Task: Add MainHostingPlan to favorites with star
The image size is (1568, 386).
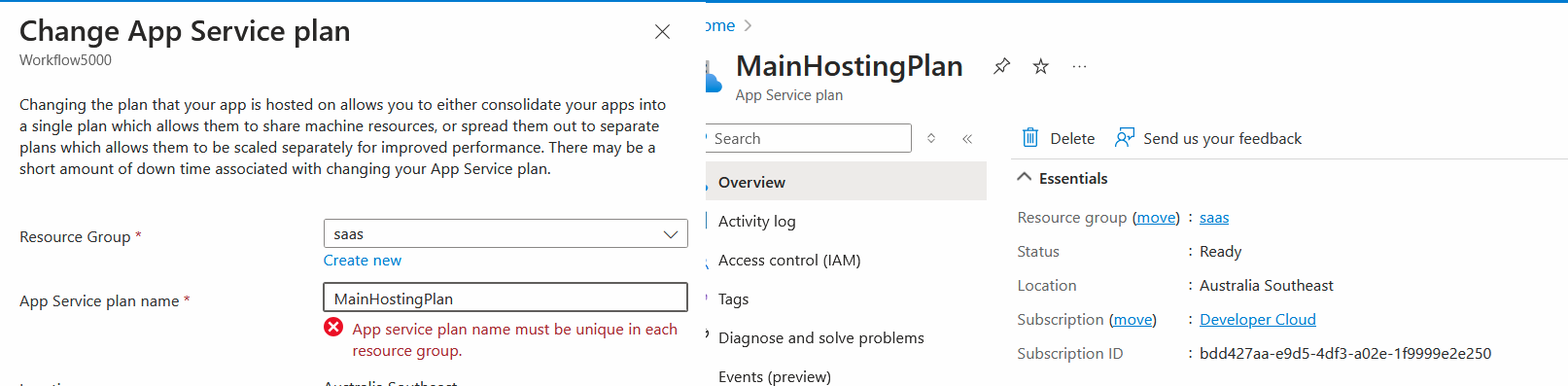Action: (1040, 66)
